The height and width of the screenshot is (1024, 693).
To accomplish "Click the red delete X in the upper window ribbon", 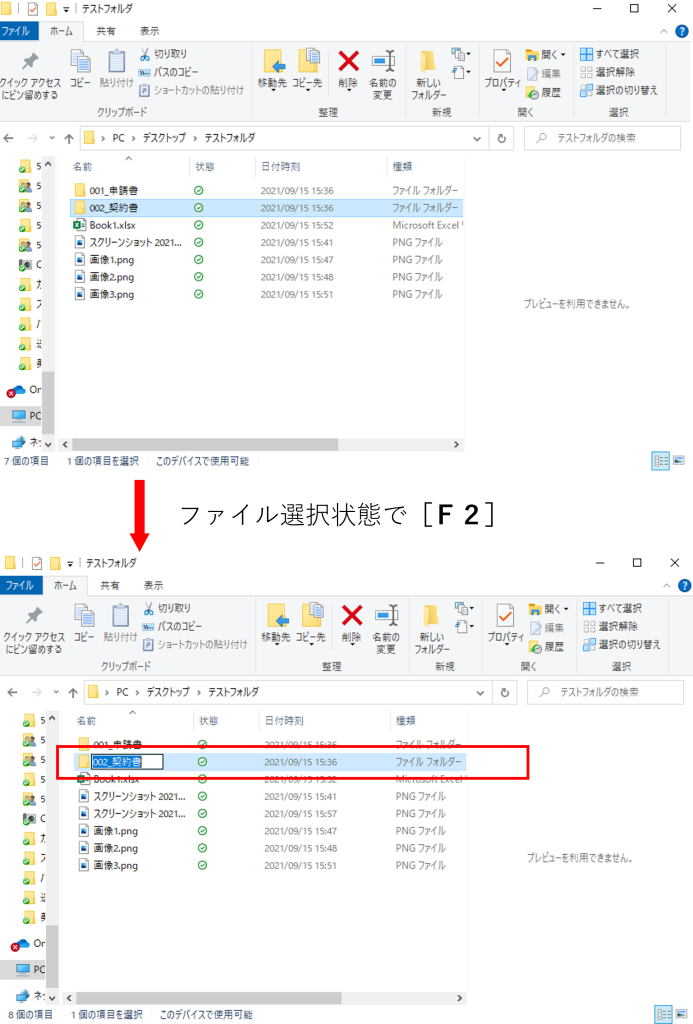I will point(348,62).
